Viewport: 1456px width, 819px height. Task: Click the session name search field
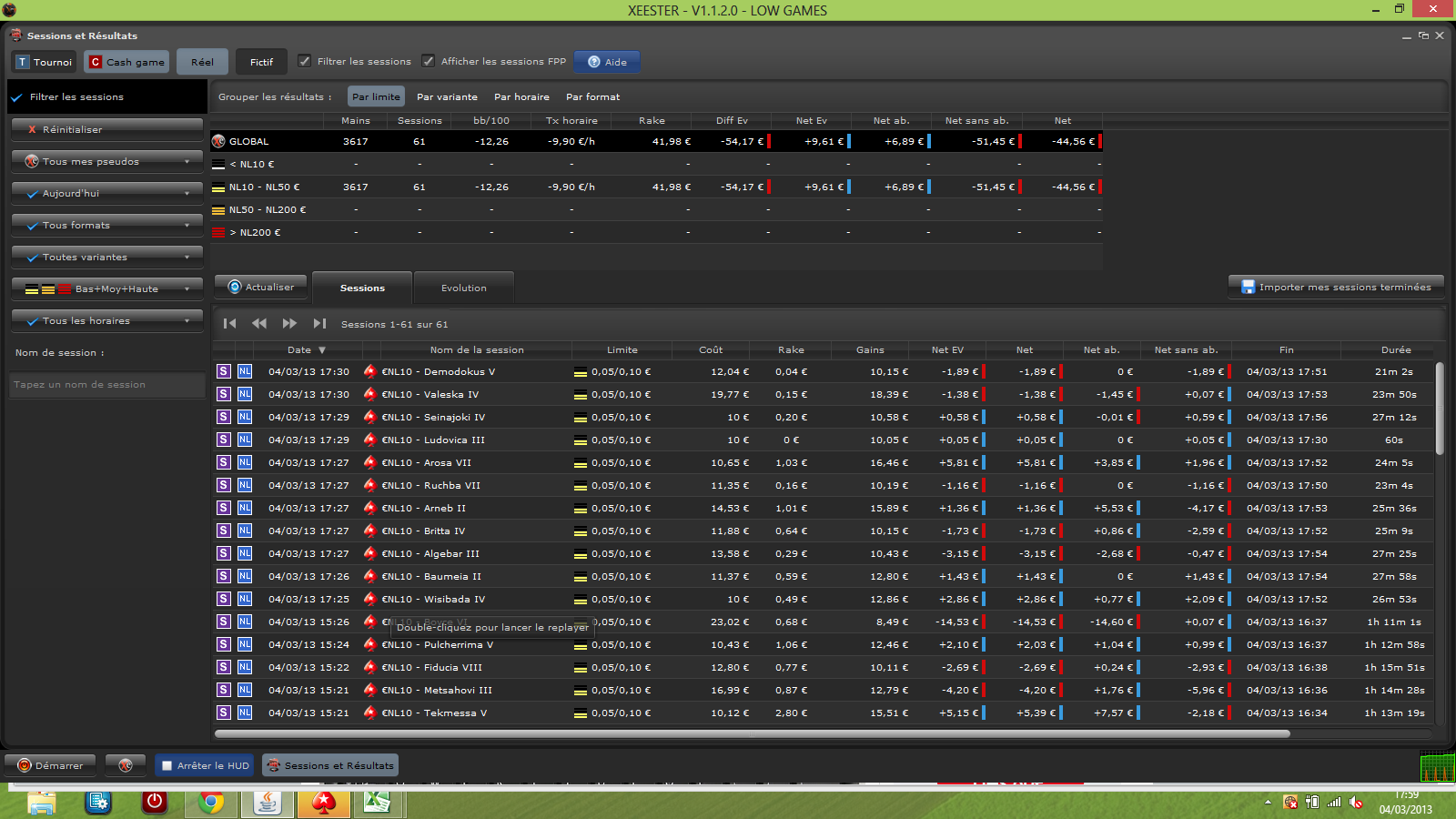point(107,384)
